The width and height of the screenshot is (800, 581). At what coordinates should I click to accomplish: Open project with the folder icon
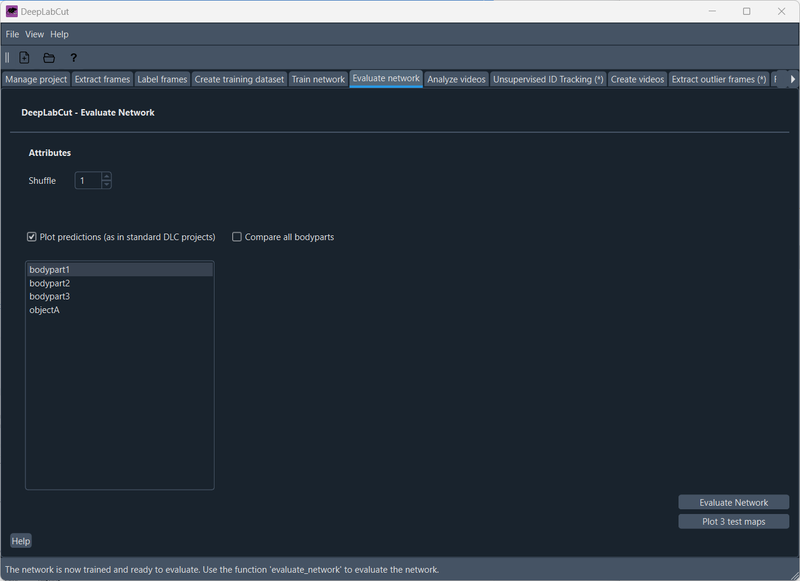click(49, 58)
